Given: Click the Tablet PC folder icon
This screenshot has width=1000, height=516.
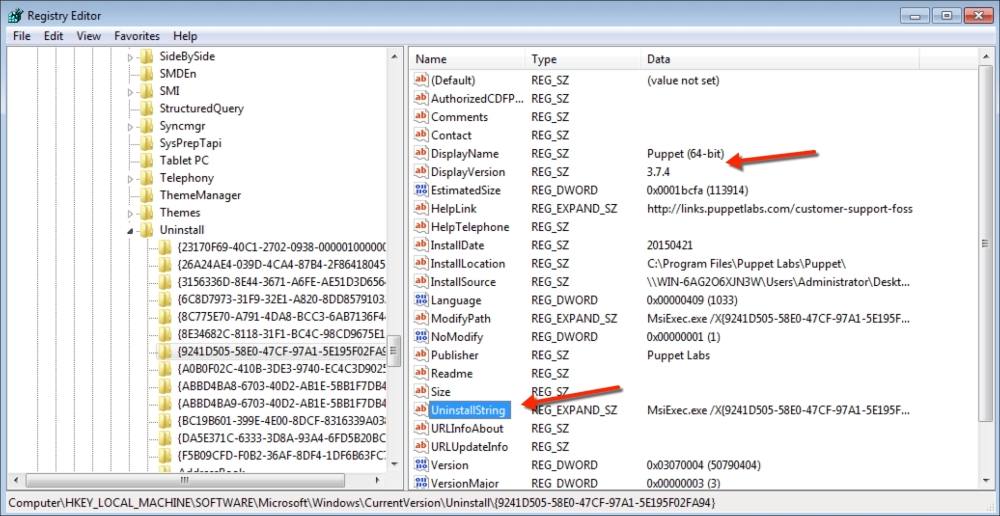Looking at the screenshot, I should pyautogui.click(x=146, y=160).
